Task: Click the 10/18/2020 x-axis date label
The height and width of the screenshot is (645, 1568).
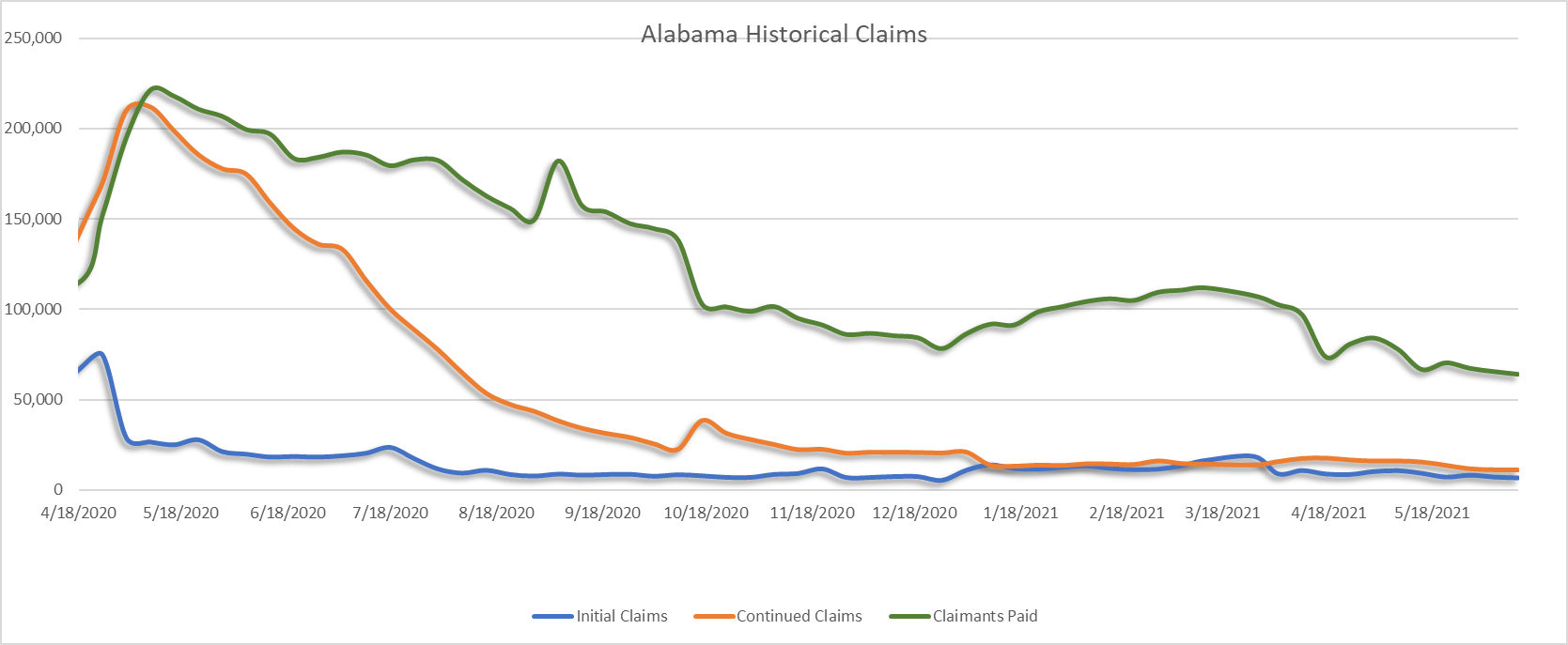Action: [x=706, y=513]
